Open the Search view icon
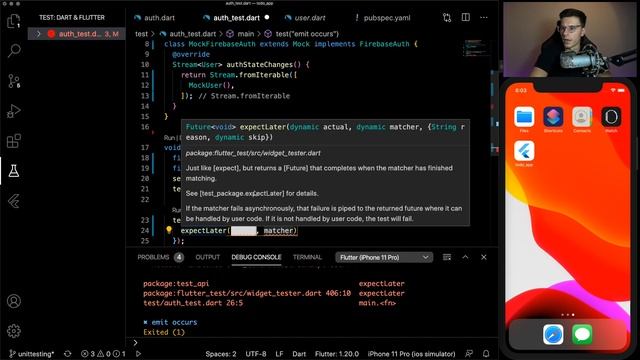Image resolution: width=640 pixels, height=360 pixels. tap(14, 51)
